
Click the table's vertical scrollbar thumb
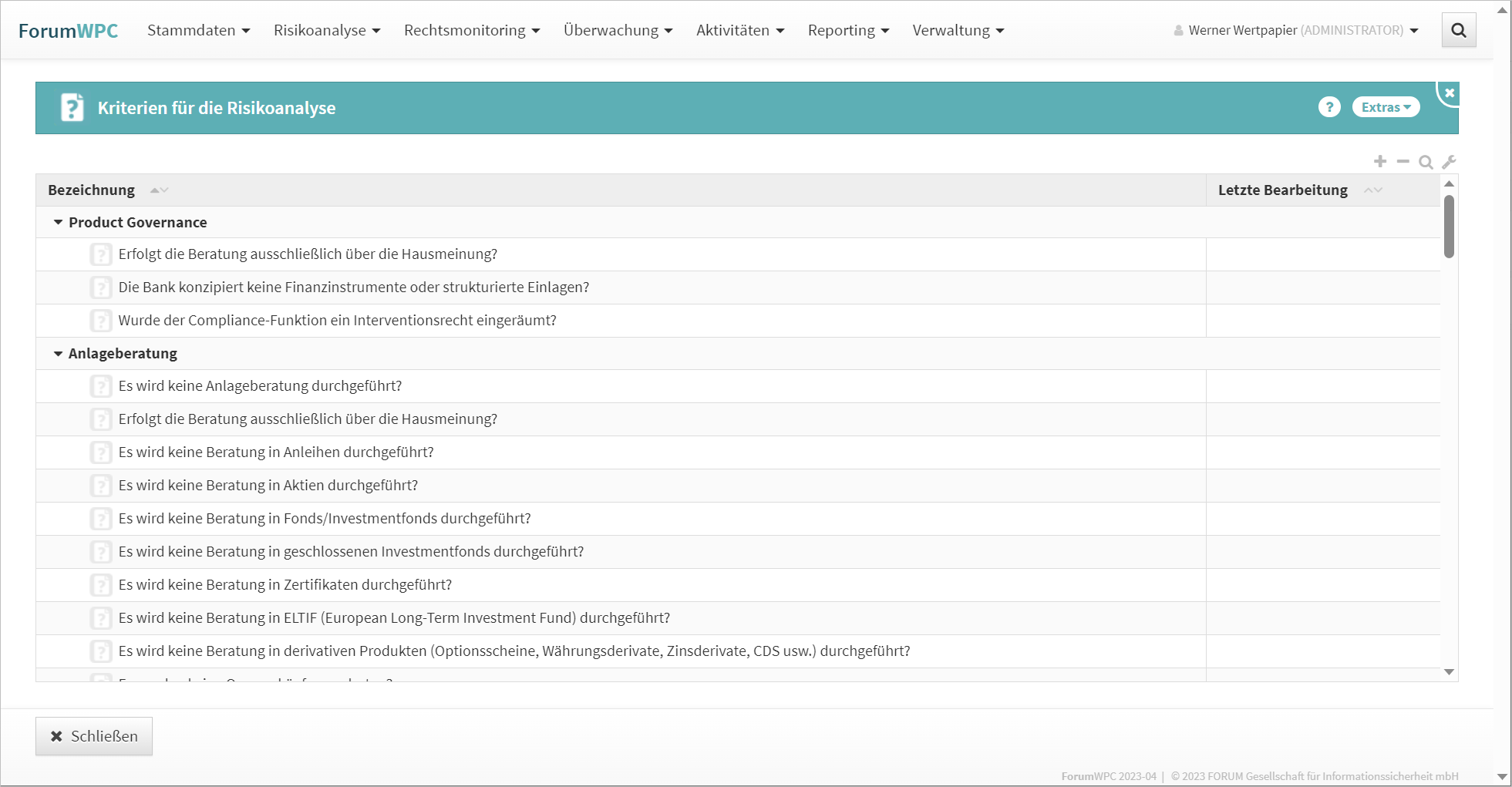tap(1450, 227)
